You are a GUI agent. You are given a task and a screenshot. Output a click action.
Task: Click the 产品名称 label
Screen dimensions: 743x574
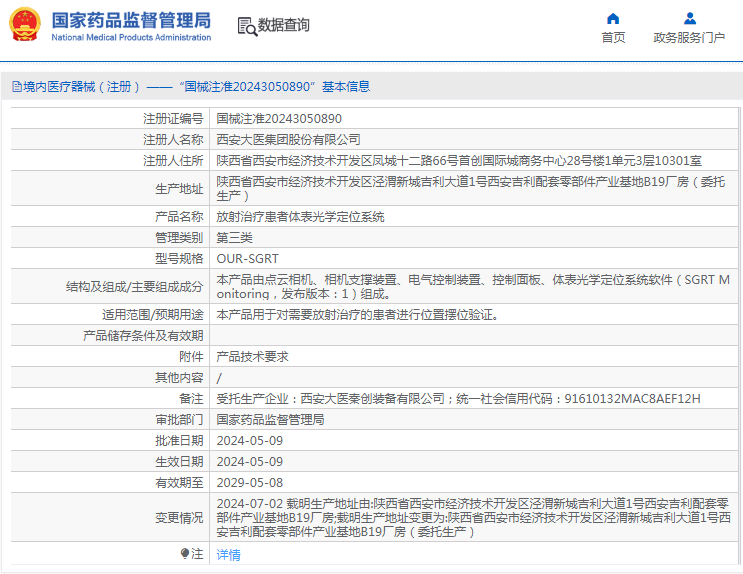click(x=179, y=217)
